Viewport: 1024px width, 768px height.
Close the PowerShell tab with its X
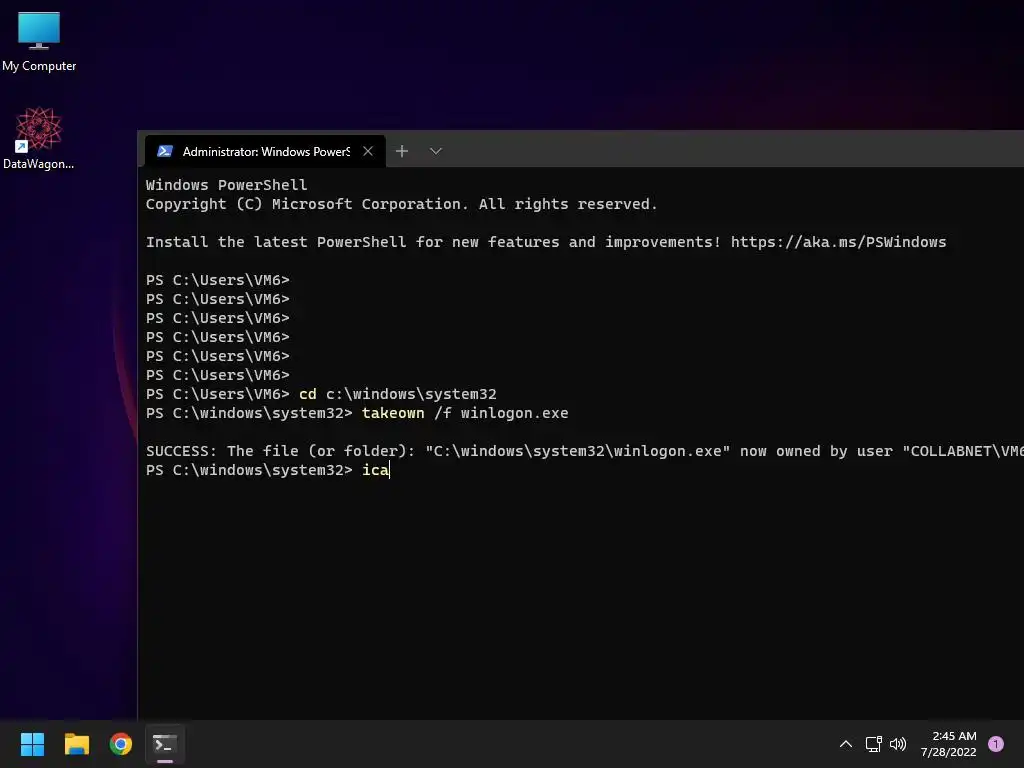(x=368, y=152)
